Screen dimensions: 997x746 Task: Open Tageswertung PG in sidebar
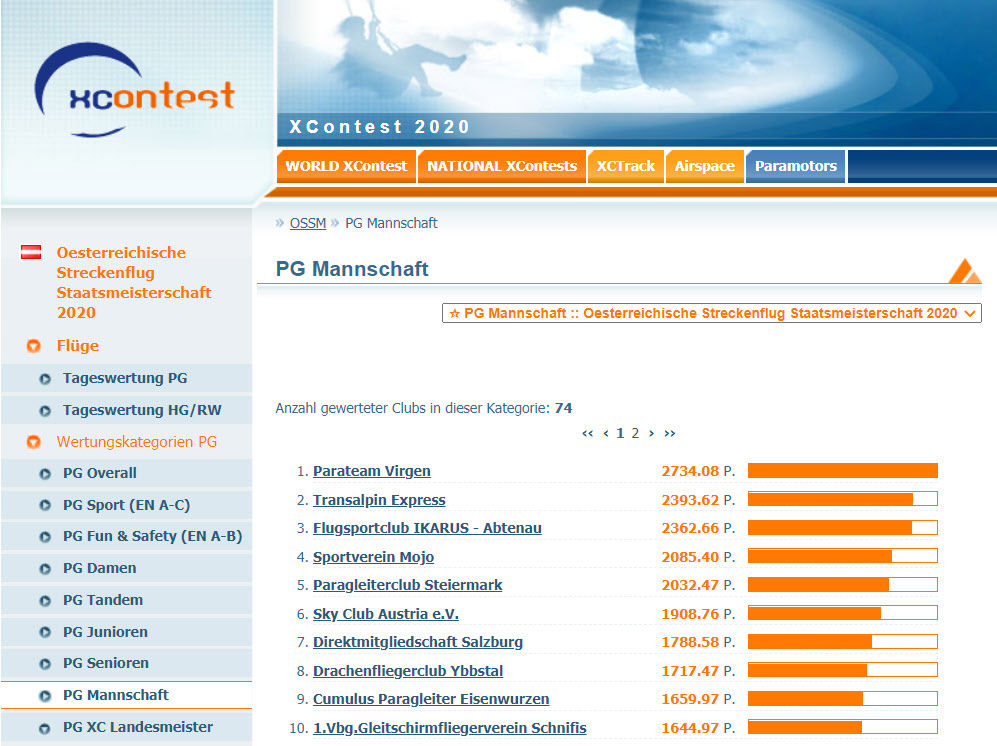coord(125,378)
